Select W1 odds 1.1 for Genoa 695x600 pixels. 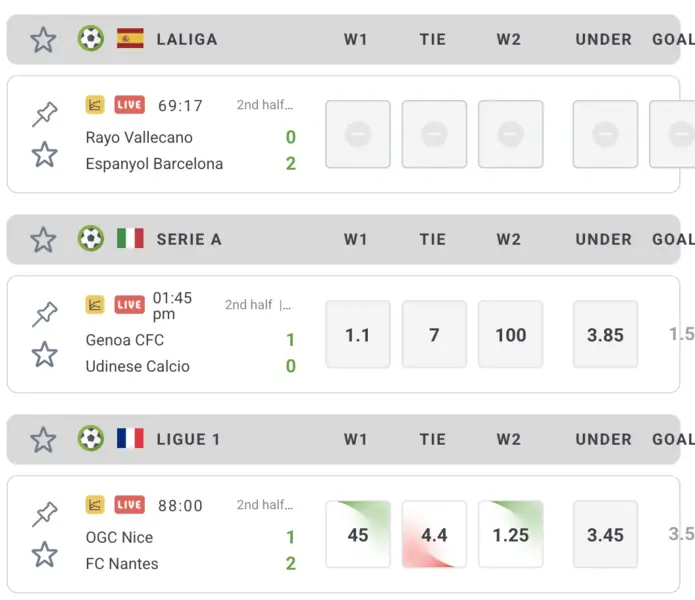(x=358, y=335)
